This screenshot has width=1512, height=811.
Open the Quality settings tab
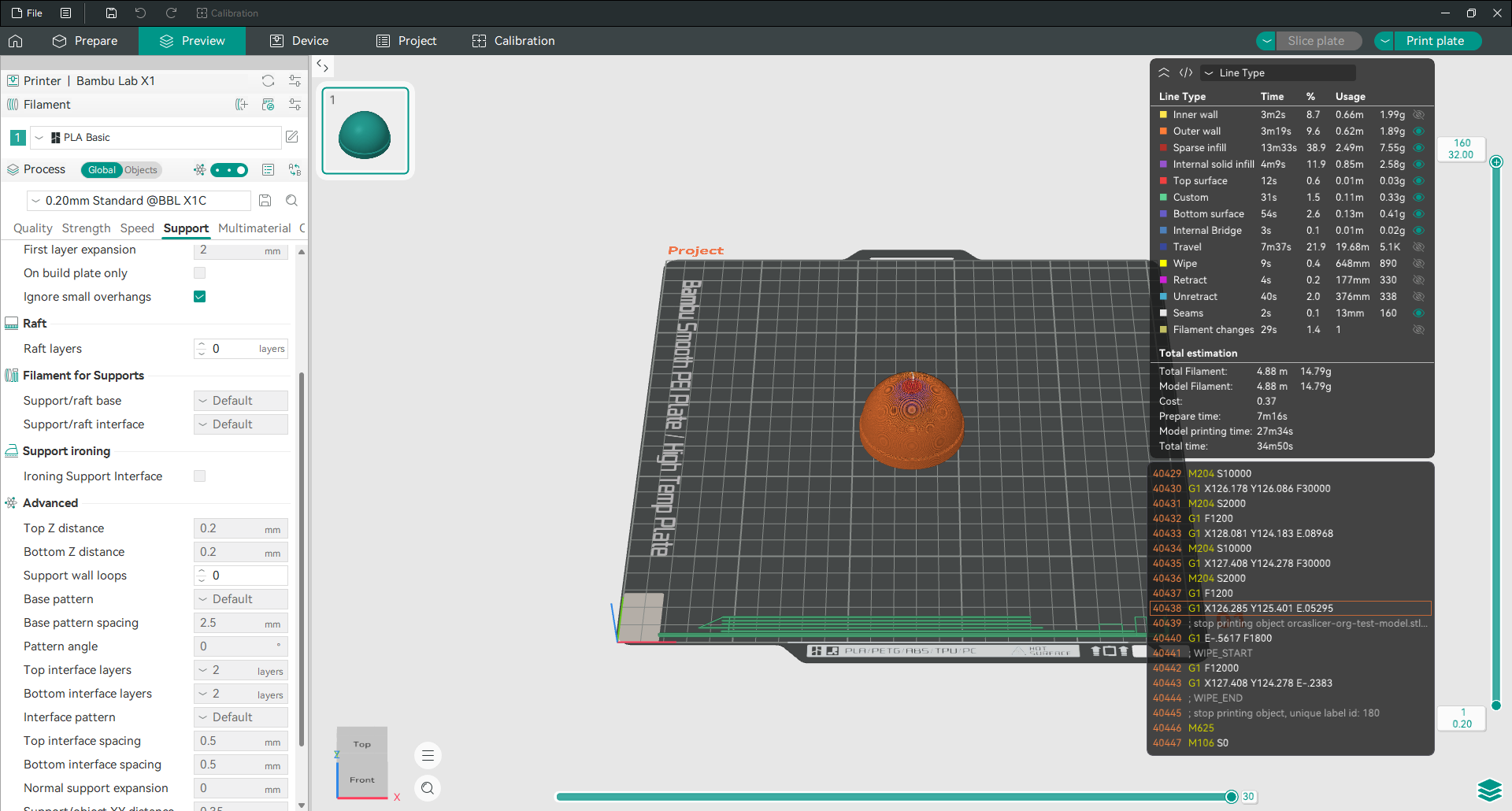pyautogui.click(x=32, y=228)
